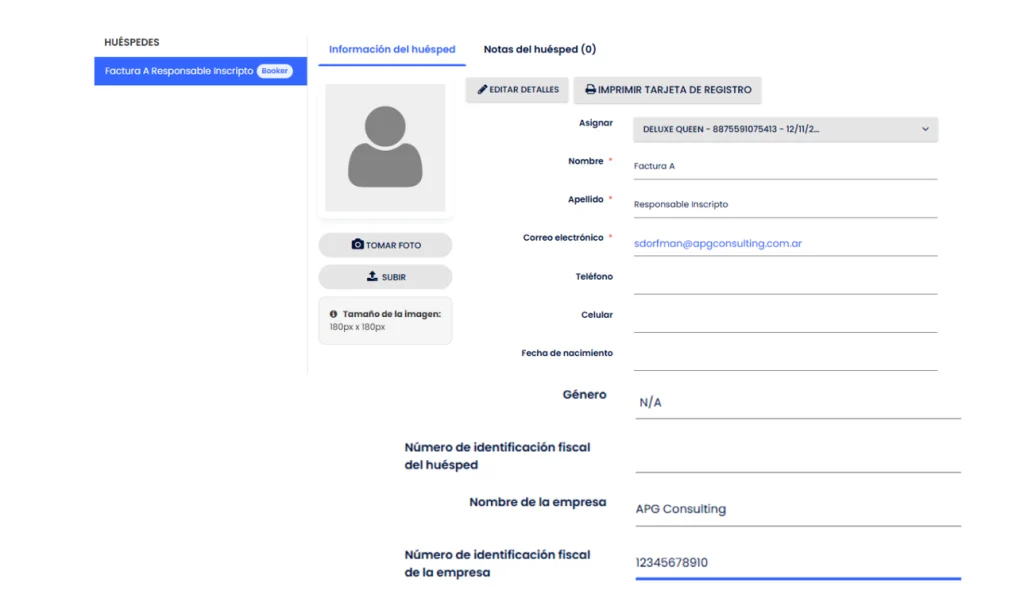
Task: Open the Género selector showing N/A
Action: tap(797, 402)
